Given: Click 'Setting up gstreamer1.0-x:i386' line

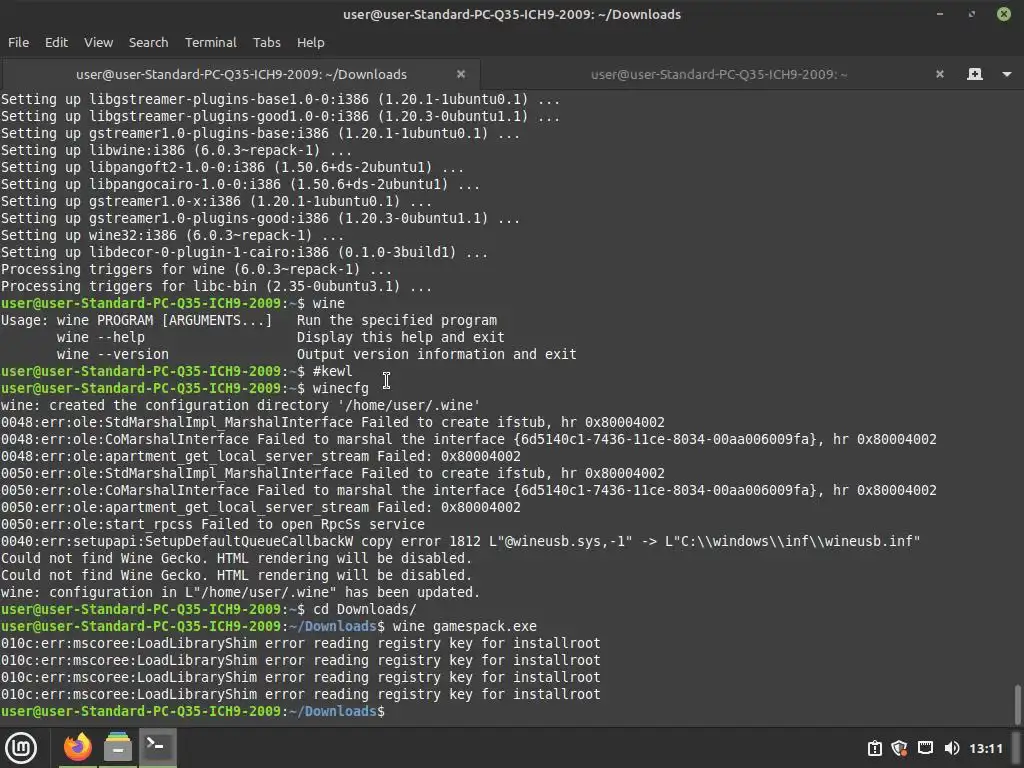Looking at the screenshot, I should pos(216,202).
